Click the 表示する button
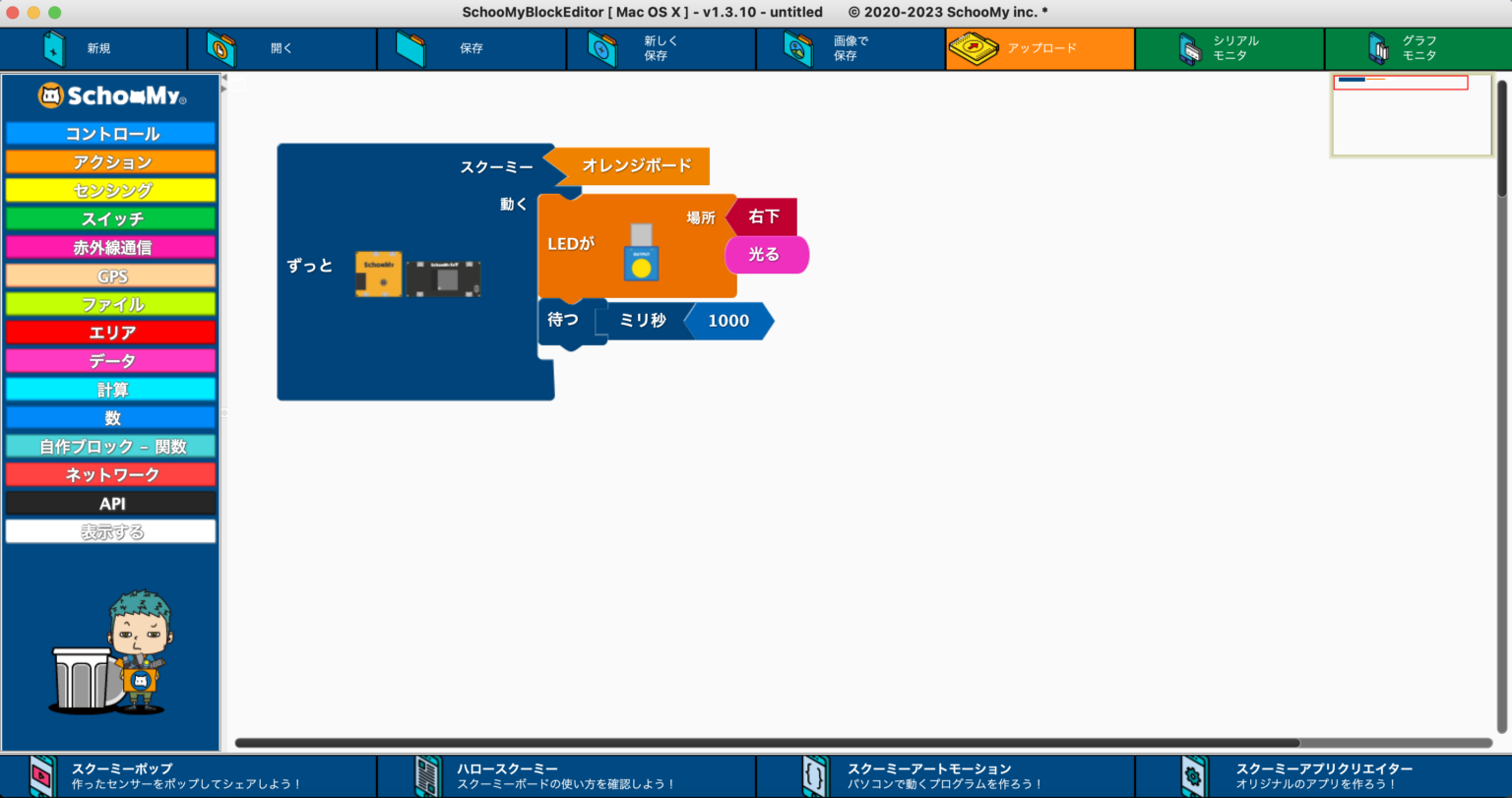This screenshot has width=1512, height=798. (x=110, y=532)
